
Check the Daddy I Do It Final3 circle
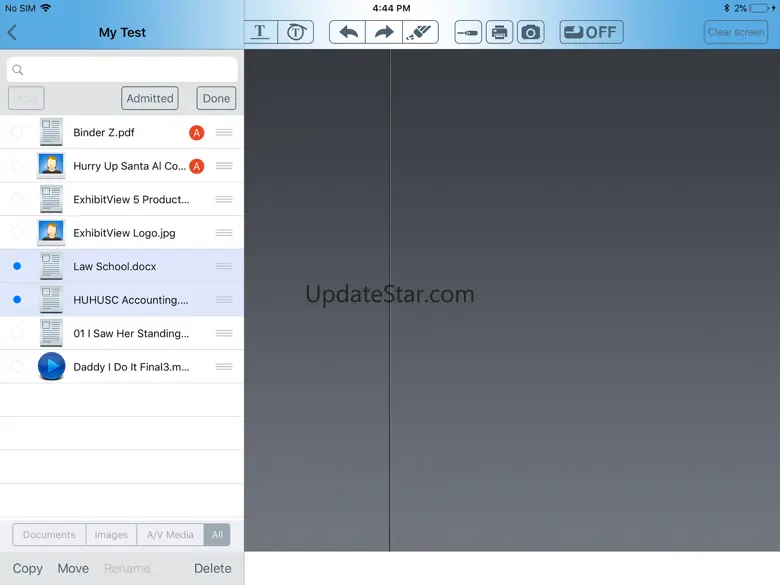(x=17, y=367)
